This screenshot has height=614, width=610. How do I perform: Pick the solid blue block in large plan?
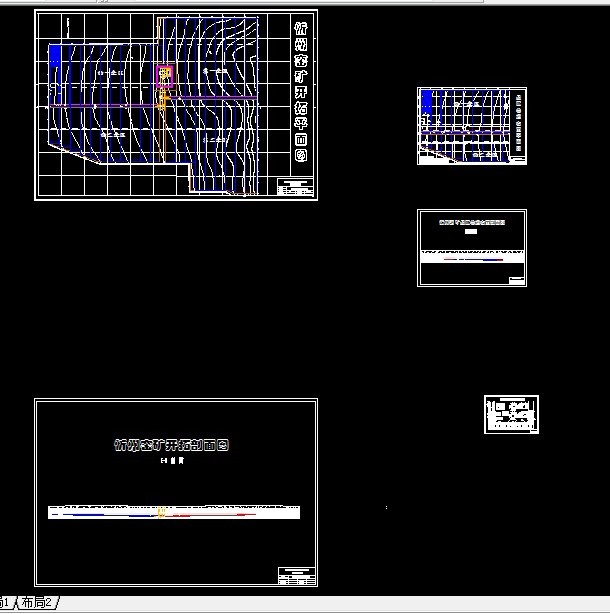[55, 54]
